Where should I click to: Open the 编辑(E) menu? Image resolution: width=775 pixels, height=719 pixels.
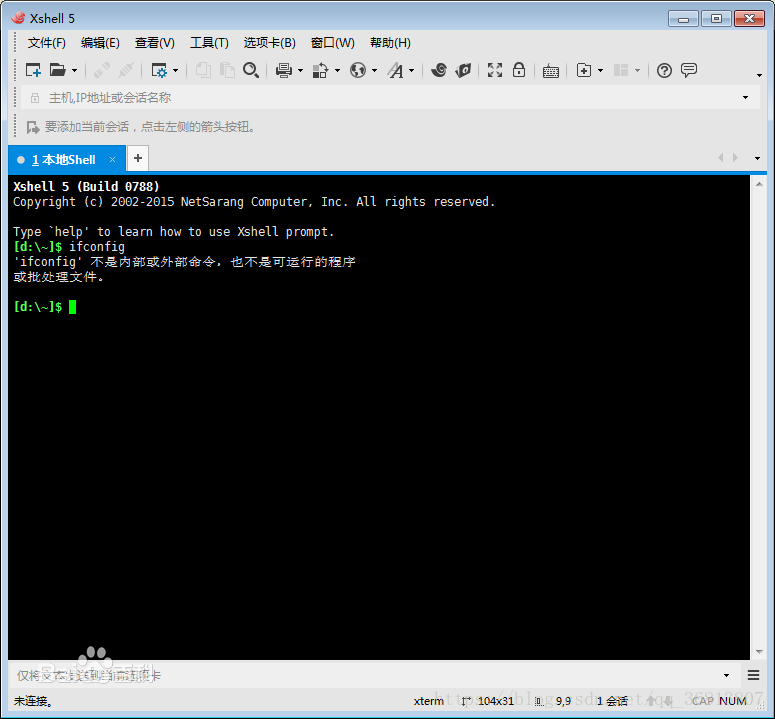(x=100, y=43)
